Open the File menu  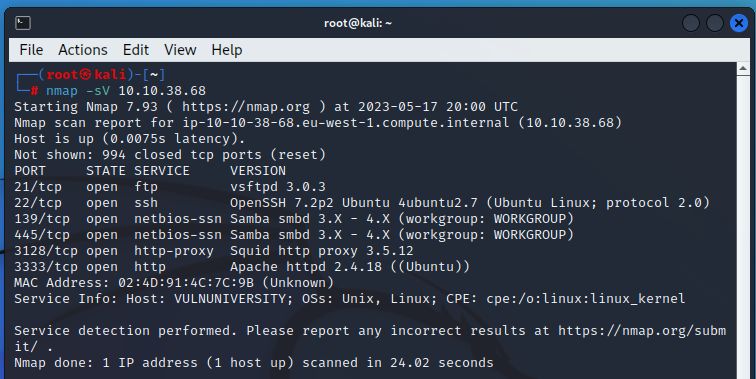(31, 50)
